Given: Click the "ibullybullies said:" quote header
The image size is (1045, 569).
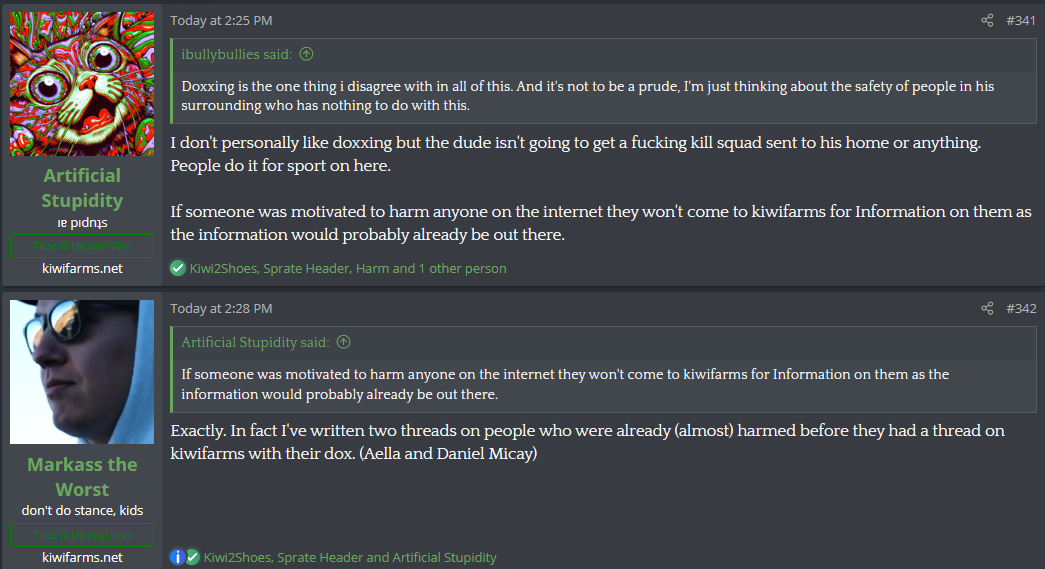Looking at the screenshot, I should coord(237,54).
